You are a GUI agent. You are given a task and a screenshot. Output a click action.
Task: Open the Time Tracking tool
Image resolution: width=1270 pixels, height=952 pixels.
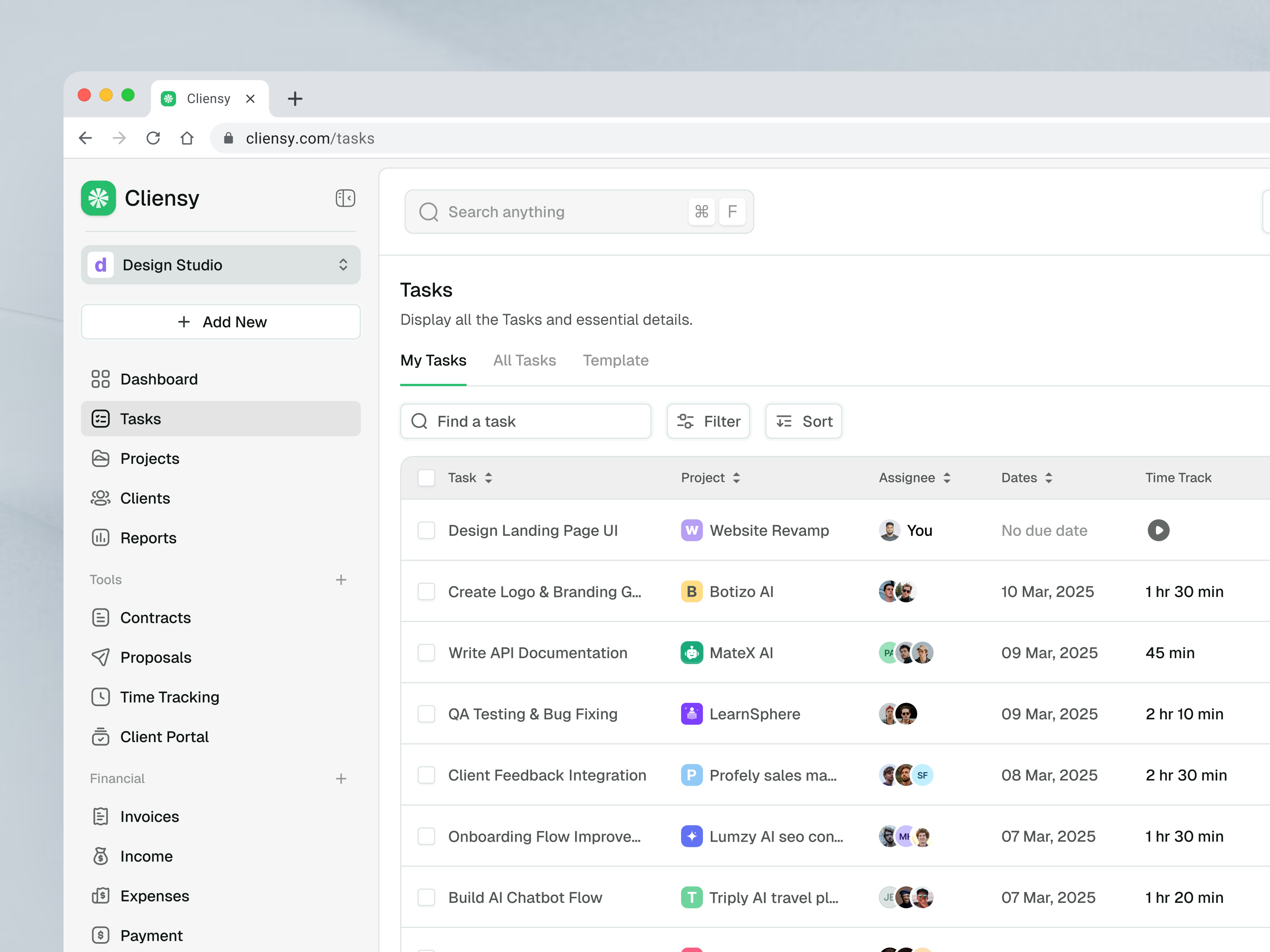coord(169,697)
